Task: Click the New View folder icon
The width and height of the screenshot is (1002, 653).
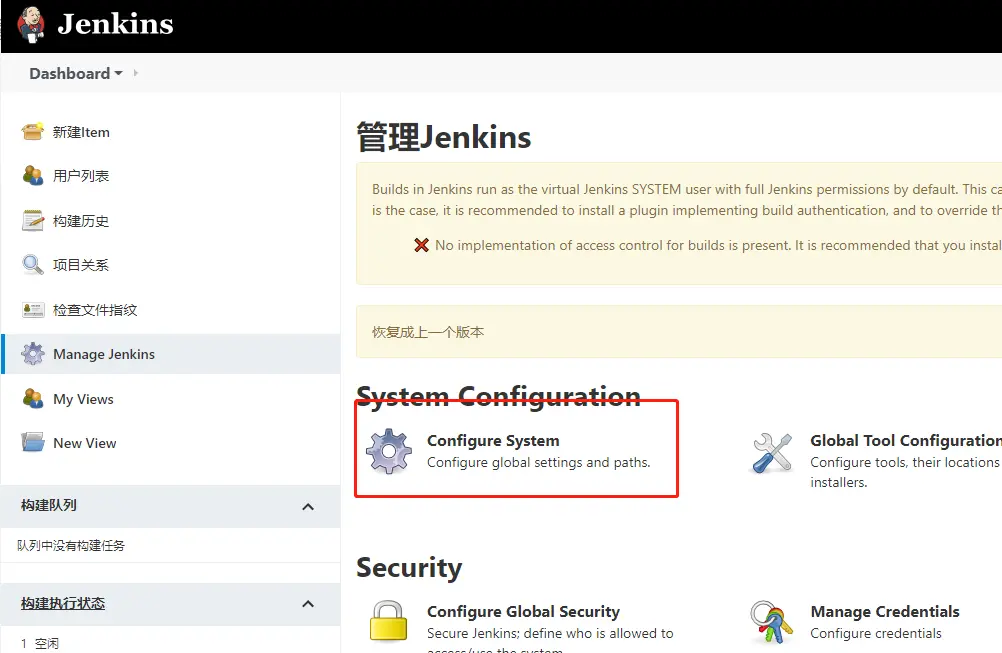Action: click(x=33, y=443)
